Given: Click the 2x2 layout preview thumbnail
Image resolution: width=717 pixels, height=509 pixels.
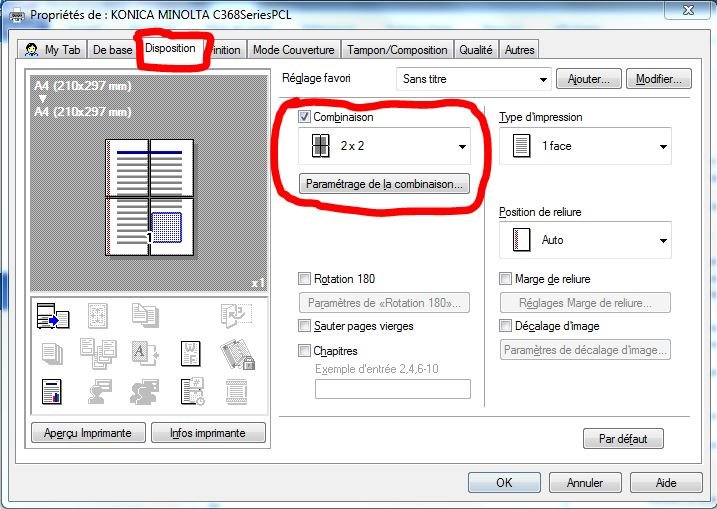Looking at the screenshot, I should 150,198.
